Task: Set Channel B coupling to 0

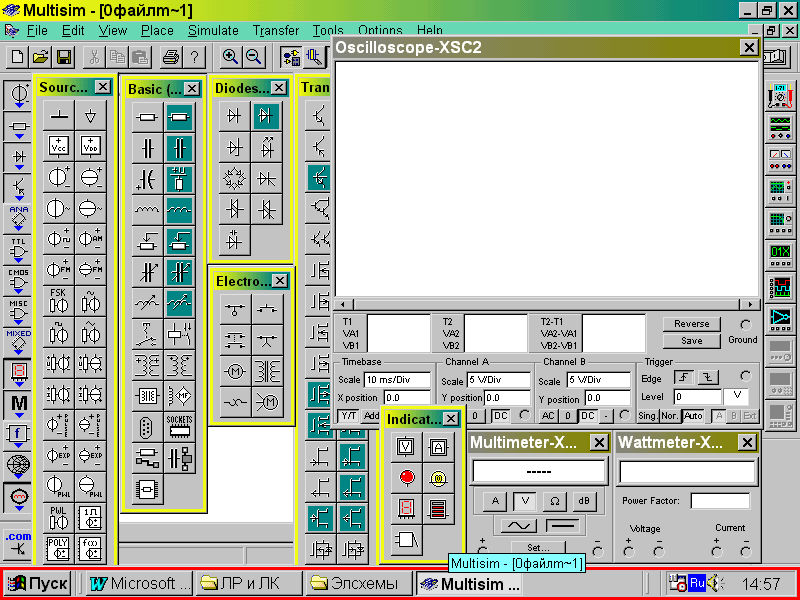Action: (x=567, y=416)
